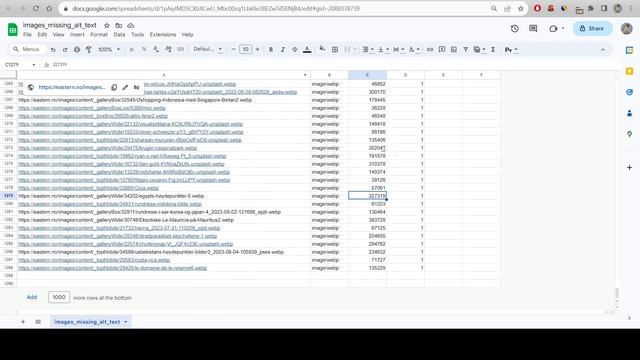Decrease decimal places in toolbar
This screenshot has width=640, height=360.
(x=156, y=49)
